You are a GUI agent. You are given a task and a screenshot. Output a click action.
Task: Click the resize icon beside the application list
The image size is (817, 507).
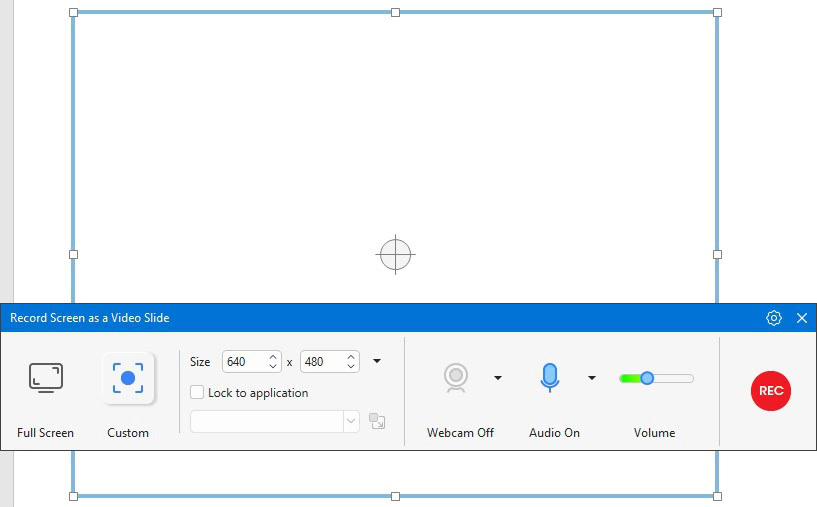click(x=377, y=421)
